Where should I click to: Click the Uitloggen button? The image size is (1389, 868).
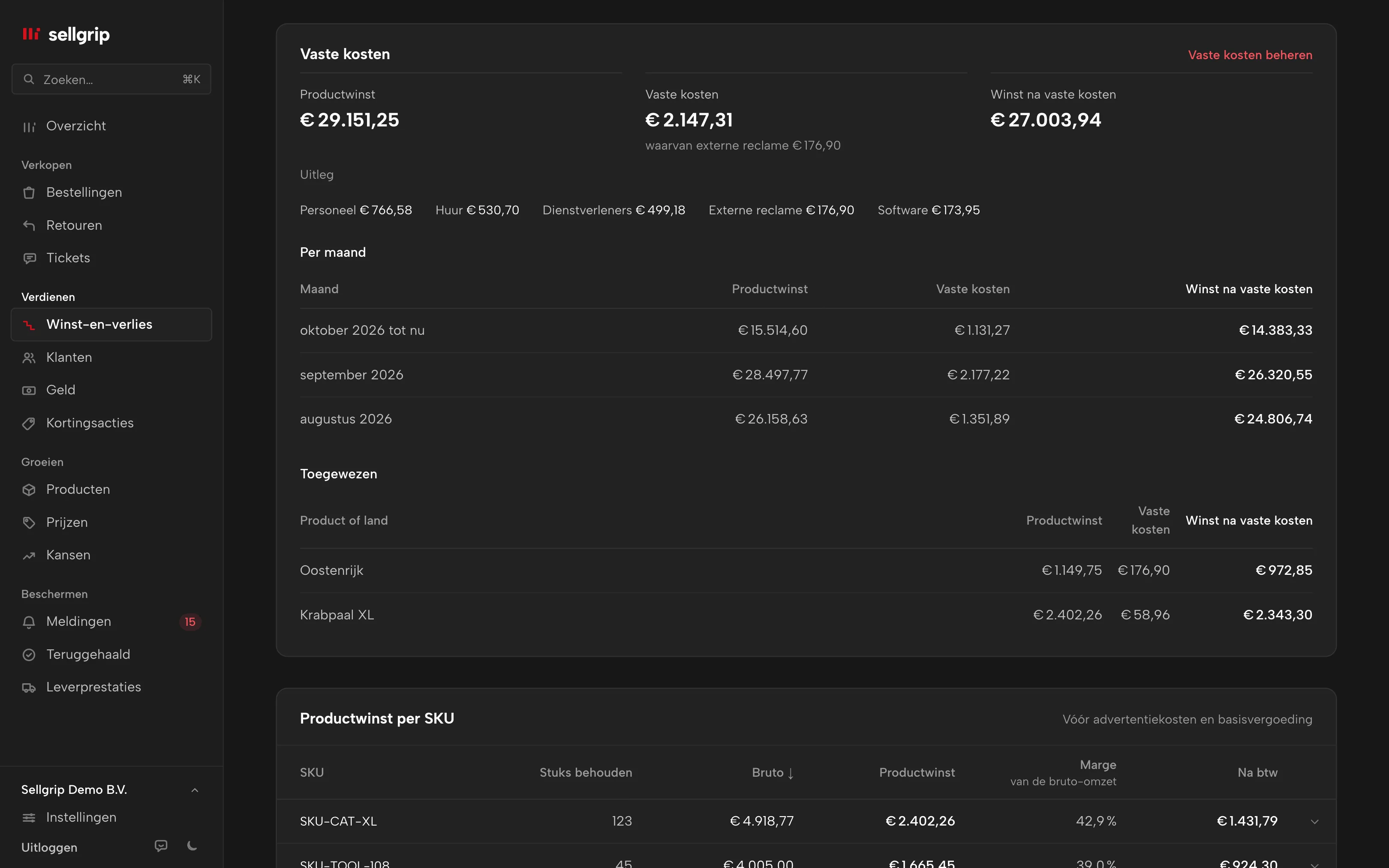point(49,847)
